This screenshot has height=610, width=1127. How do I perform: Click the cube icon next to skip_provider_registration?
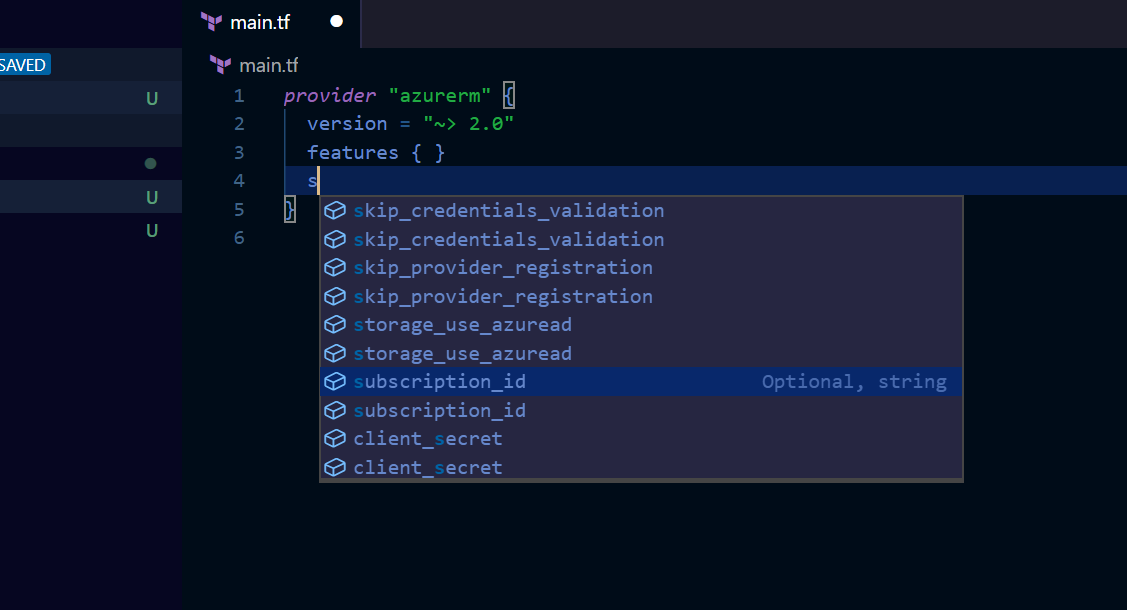[335, 267]
